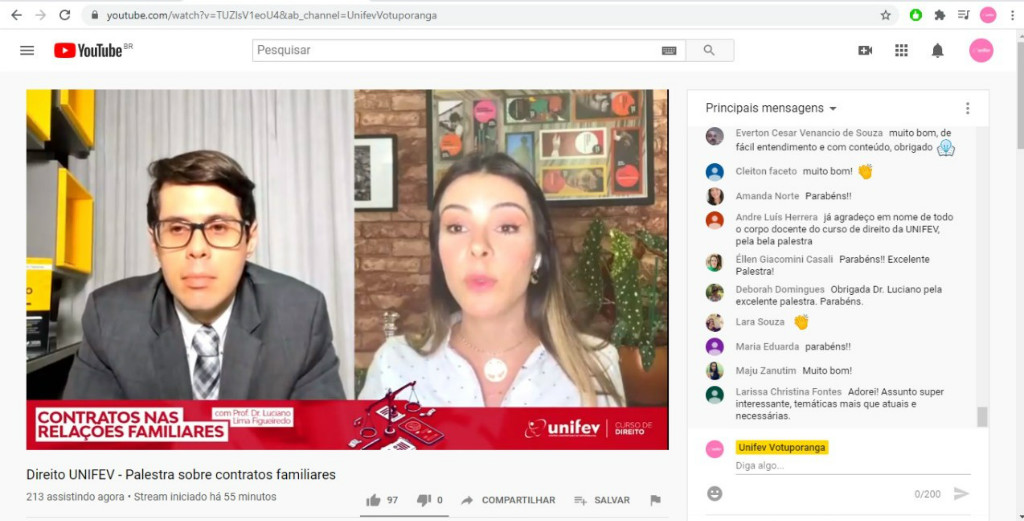Click Maju Zanutim's chat name
Image resolution: width=1024 pixels, height=521 pixels.
point(766,371)
